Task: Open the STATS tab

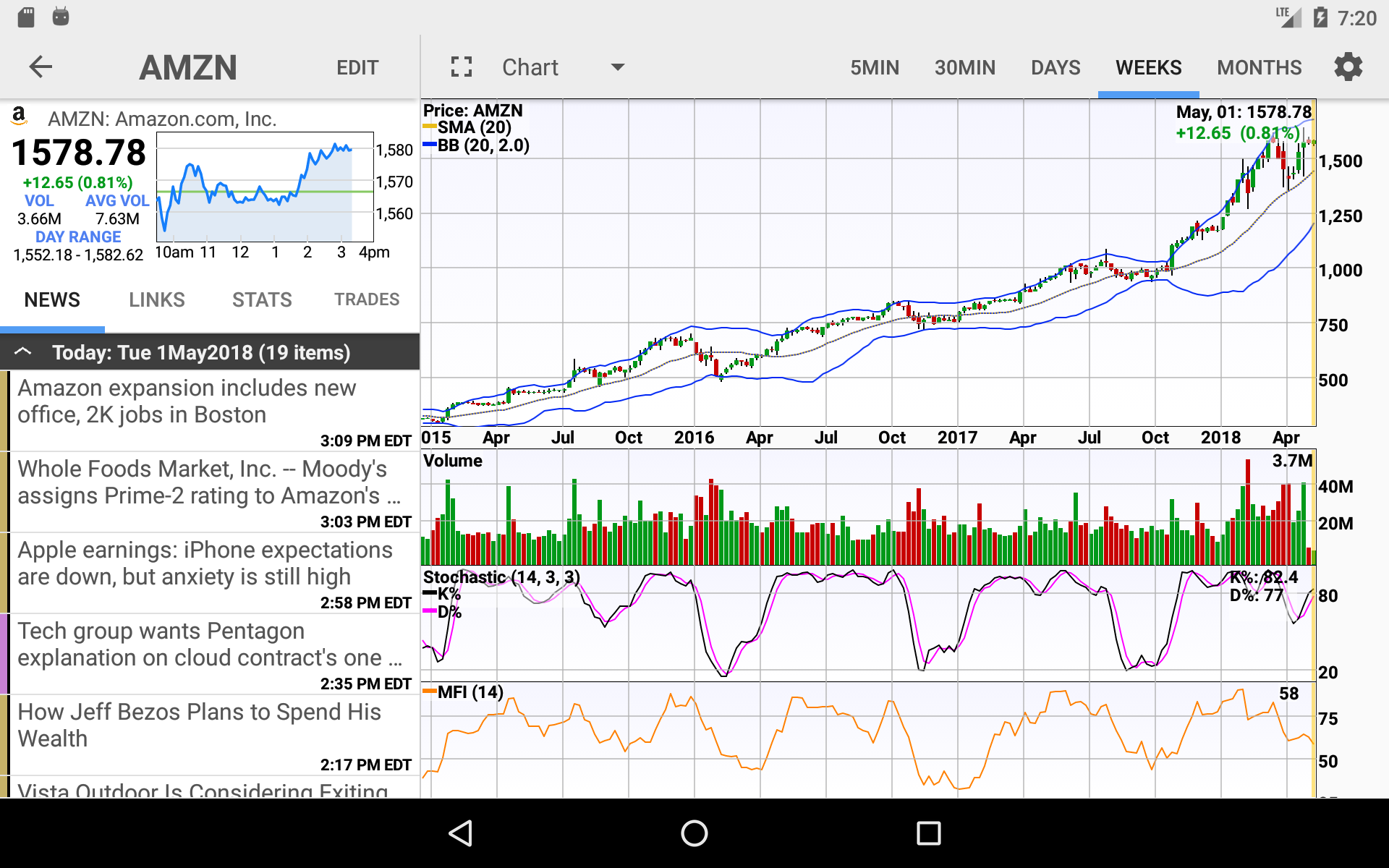Action: 262,300
